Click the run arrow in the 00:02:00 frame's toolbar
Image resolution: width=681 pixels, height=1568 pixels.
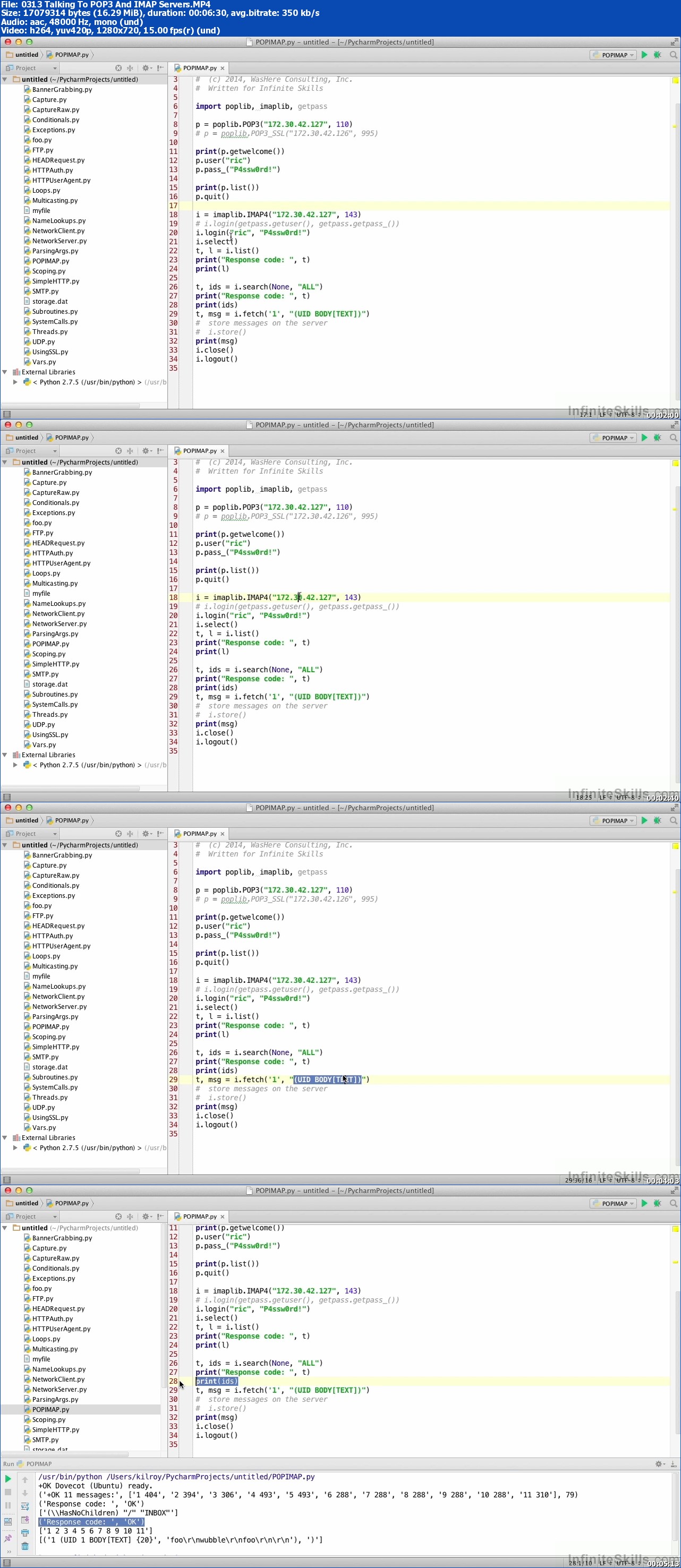coord(644,55)
